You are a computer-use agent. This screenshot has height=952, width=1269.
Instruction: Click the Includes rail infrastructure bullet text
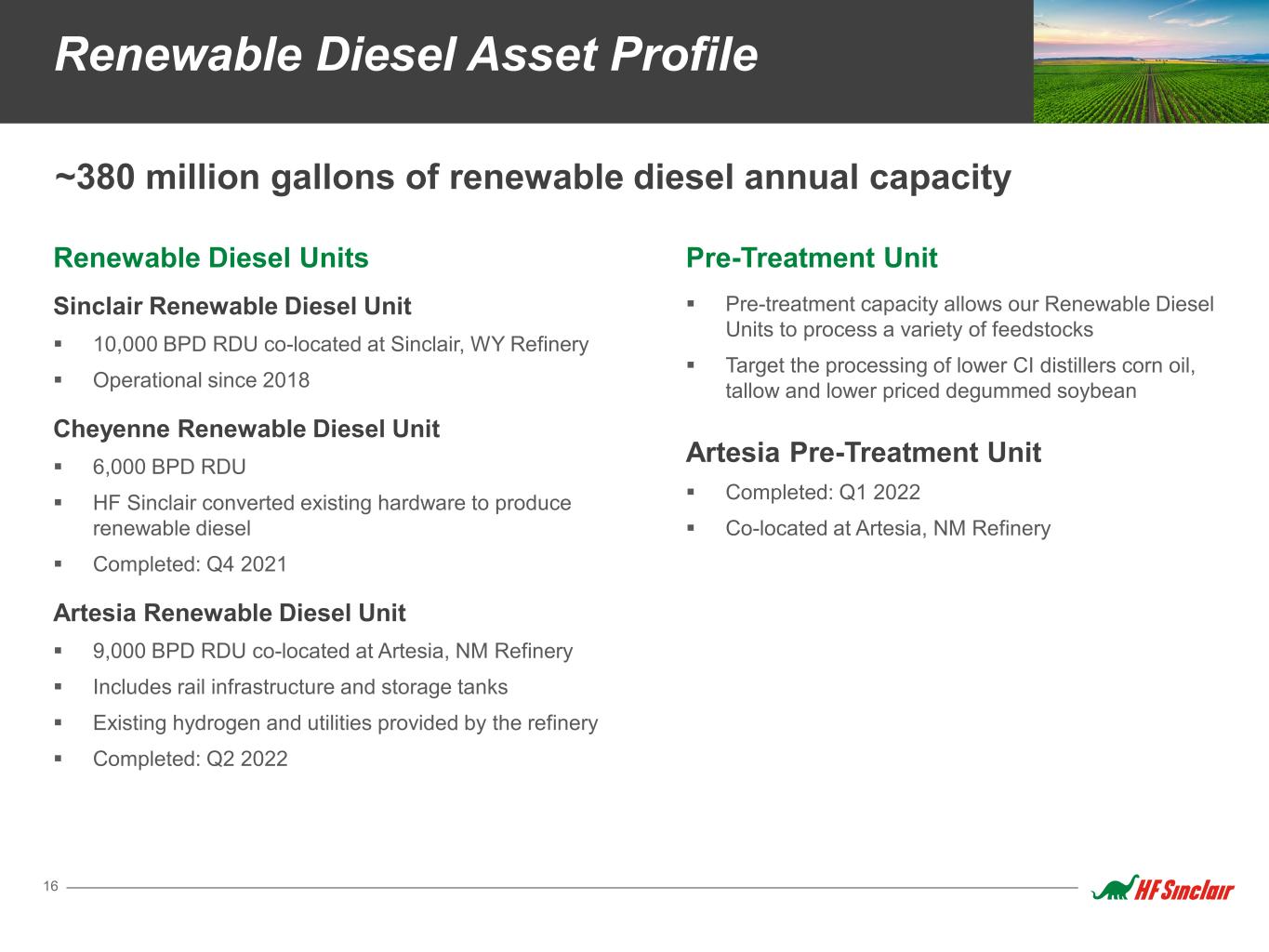point(300,687)
